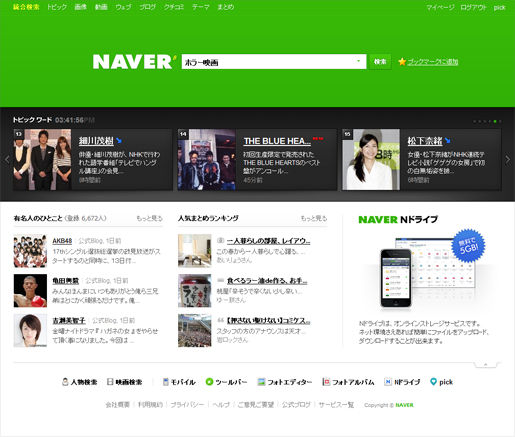Select the active green pagination dot

[x=495, y=121]
